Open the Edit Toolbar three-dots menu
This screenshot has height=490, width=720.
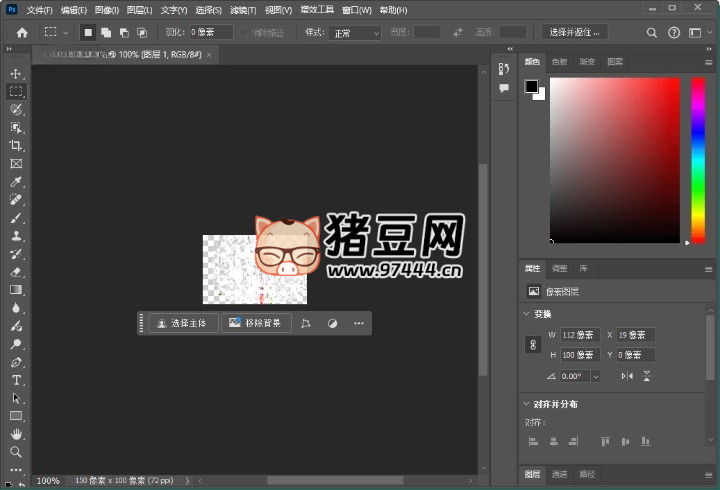pos(16,470)
